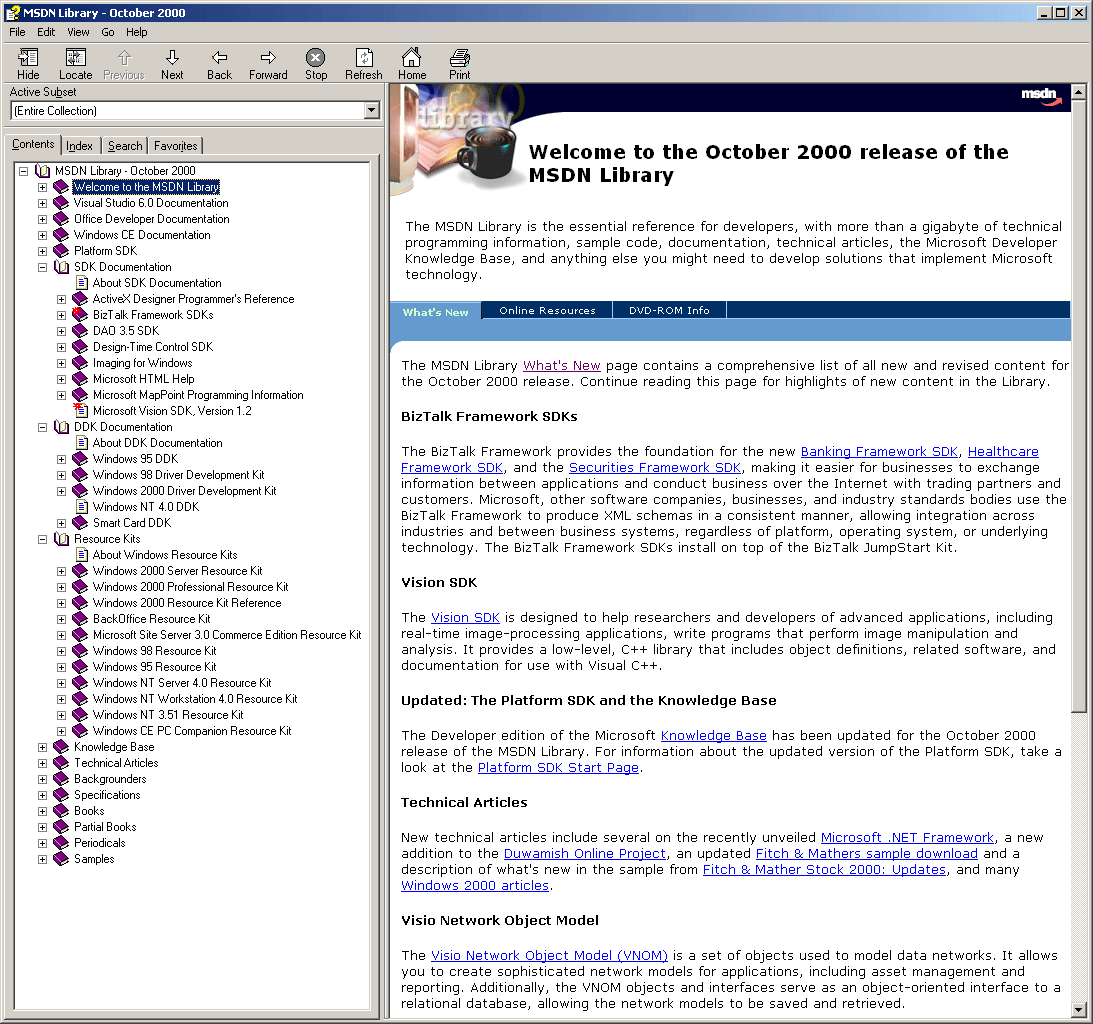Open the Active Subset dropdown
The width and height of the screenshot is (1093, 1024).
[372, 110]
